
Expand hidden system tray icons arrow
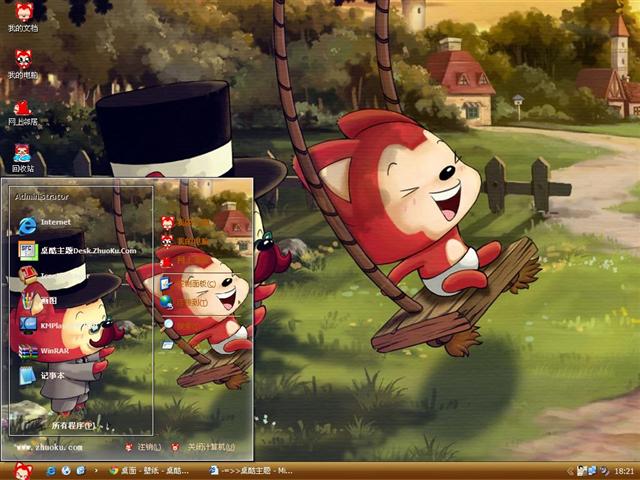pyautogui.click(x=570, y=471)
